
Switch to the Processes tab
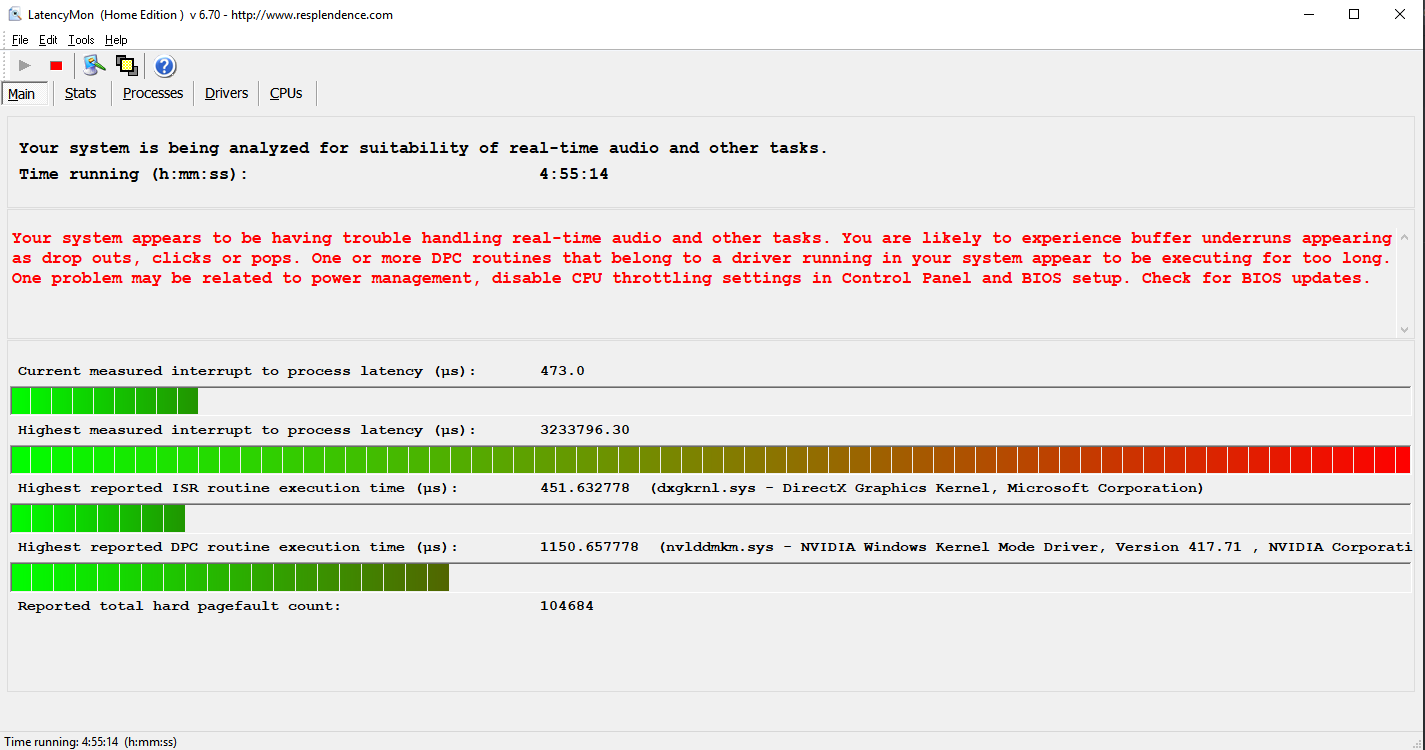click(x=153, y=93)
